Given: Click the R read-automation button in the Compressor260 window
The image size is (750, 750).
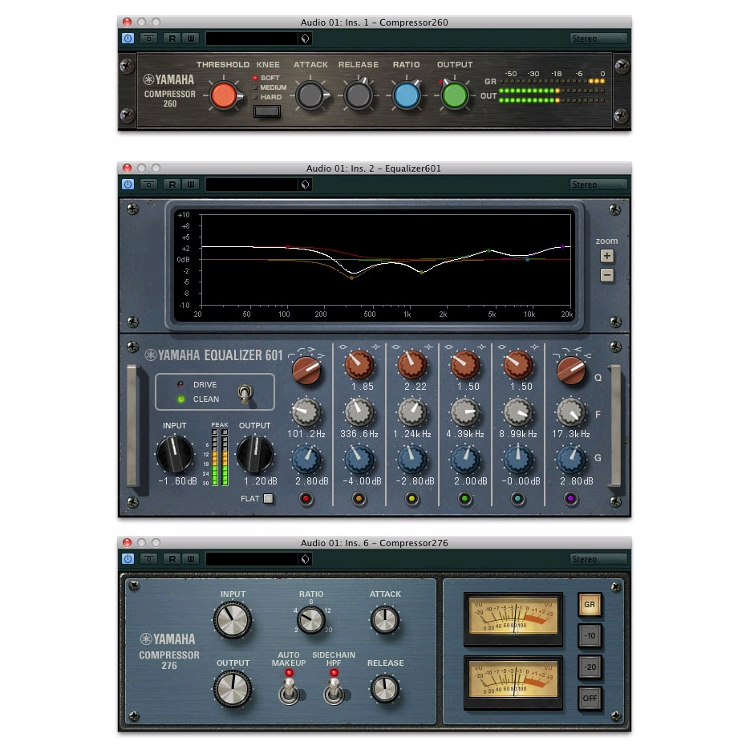Looking at the screenshot, I should point(172,38).
